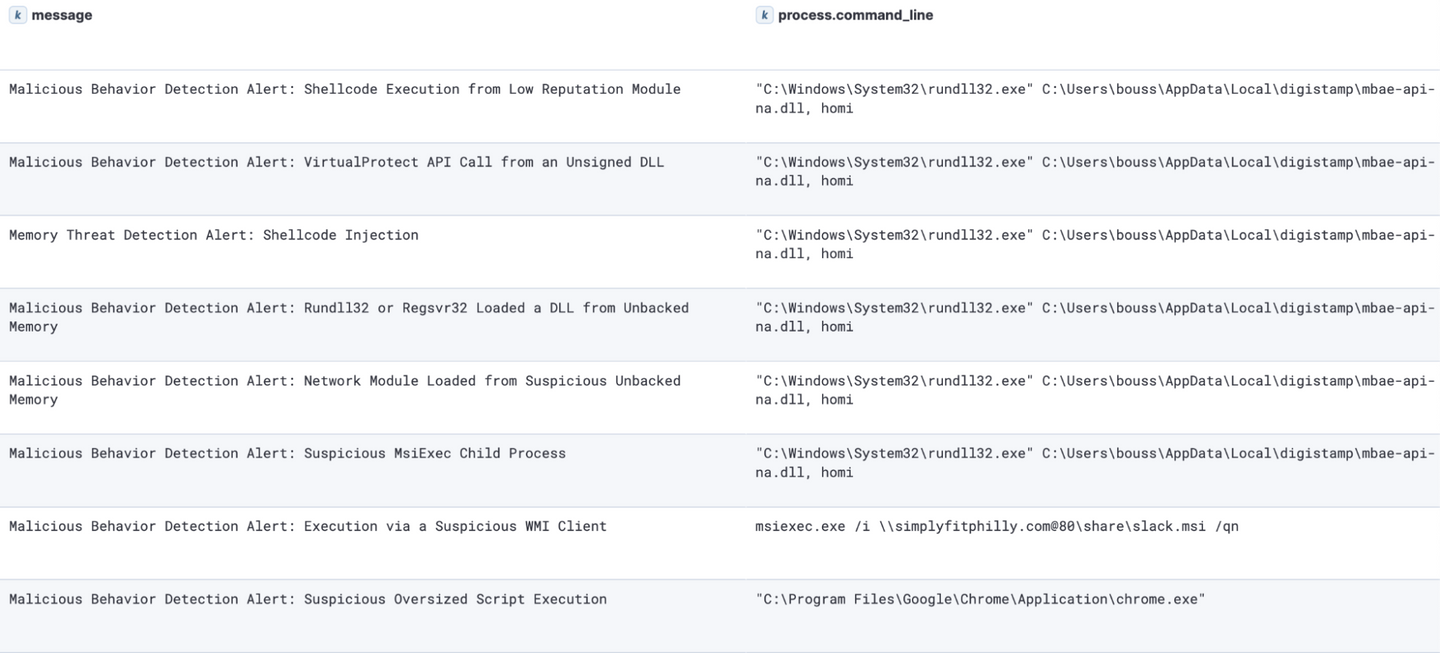
Task: Click the keyword type icon beside process.command_line
Action: pos(764,15)
